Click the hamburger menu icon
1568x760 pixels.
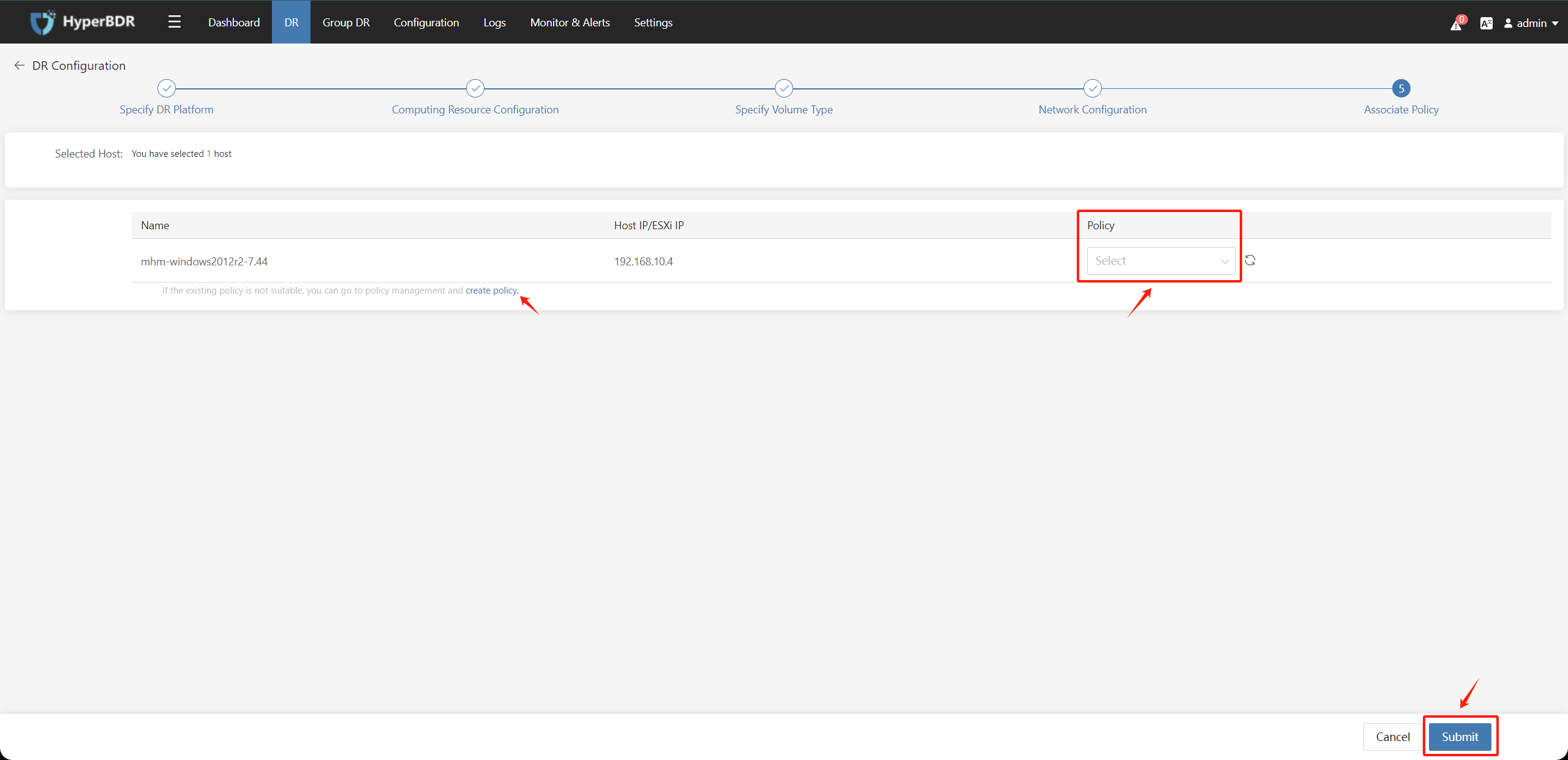pyautogui.click(x=174, y=20)
